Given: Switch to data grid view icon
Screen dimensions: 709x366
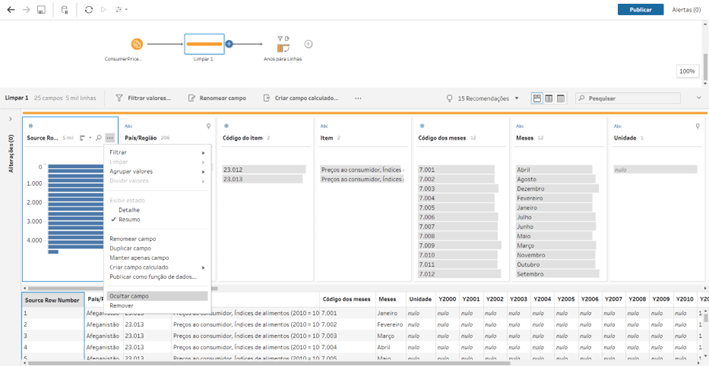Looking at the screenshot, I should point(549,98).
